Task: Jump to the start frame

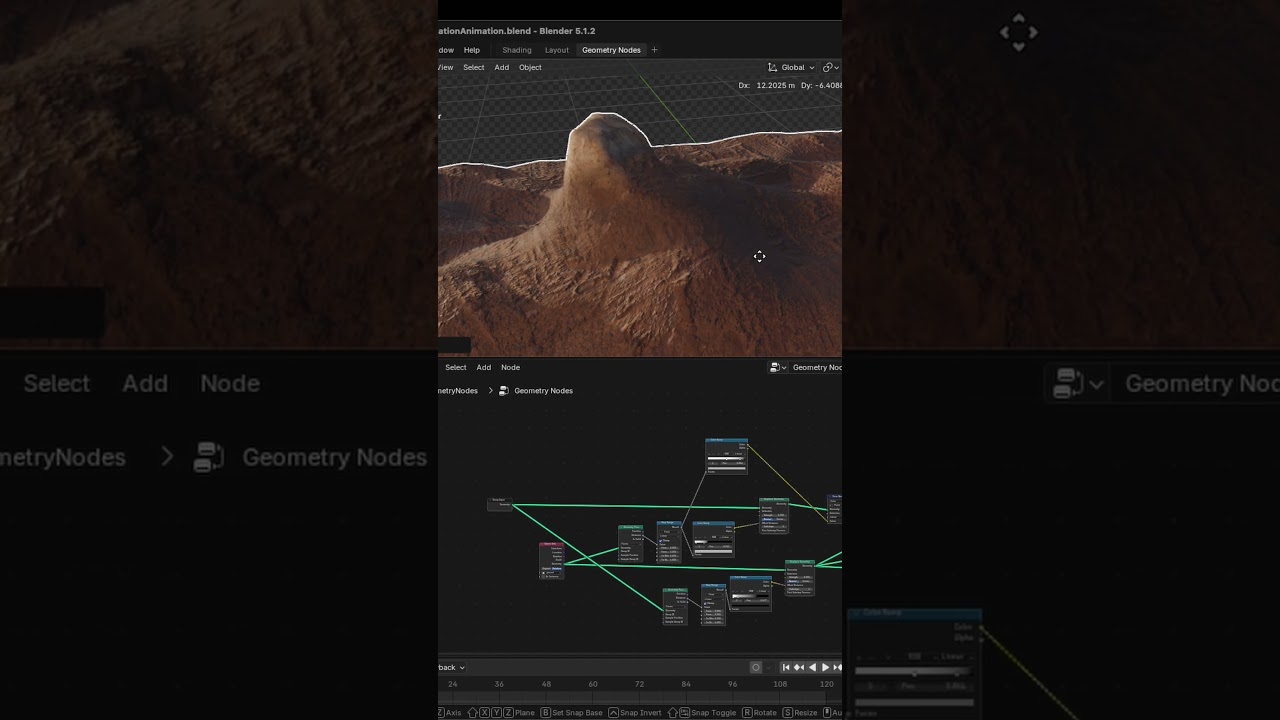Action: [786, 667]
